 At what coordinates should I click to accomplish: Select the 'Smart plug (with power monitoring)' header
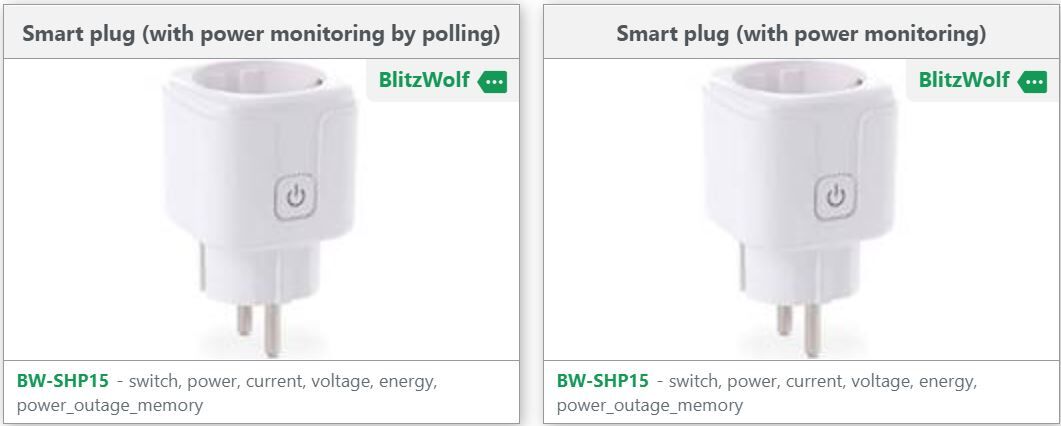pyautogui.click(x=801, y=34)
